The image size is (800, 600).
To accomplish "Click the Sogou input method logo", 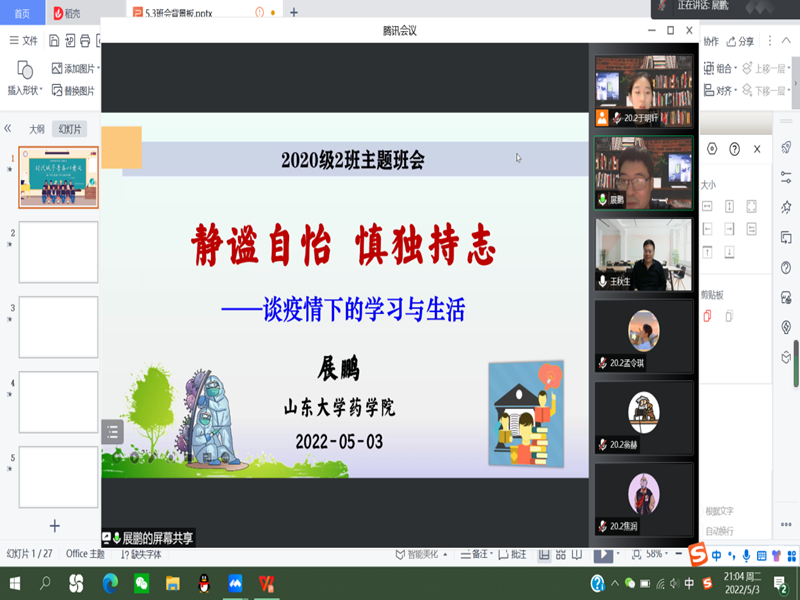I will point(697,555).
